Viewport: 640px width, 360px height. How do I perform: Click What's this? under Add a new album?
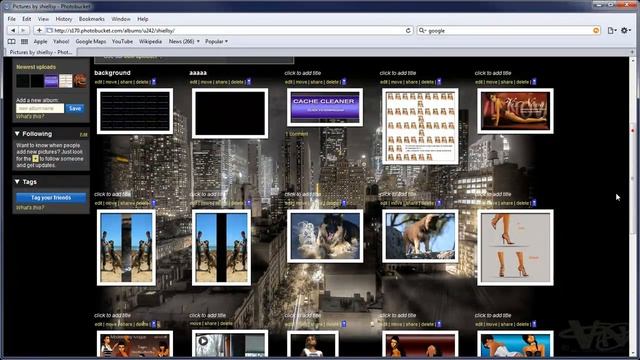tap(30, 117)
